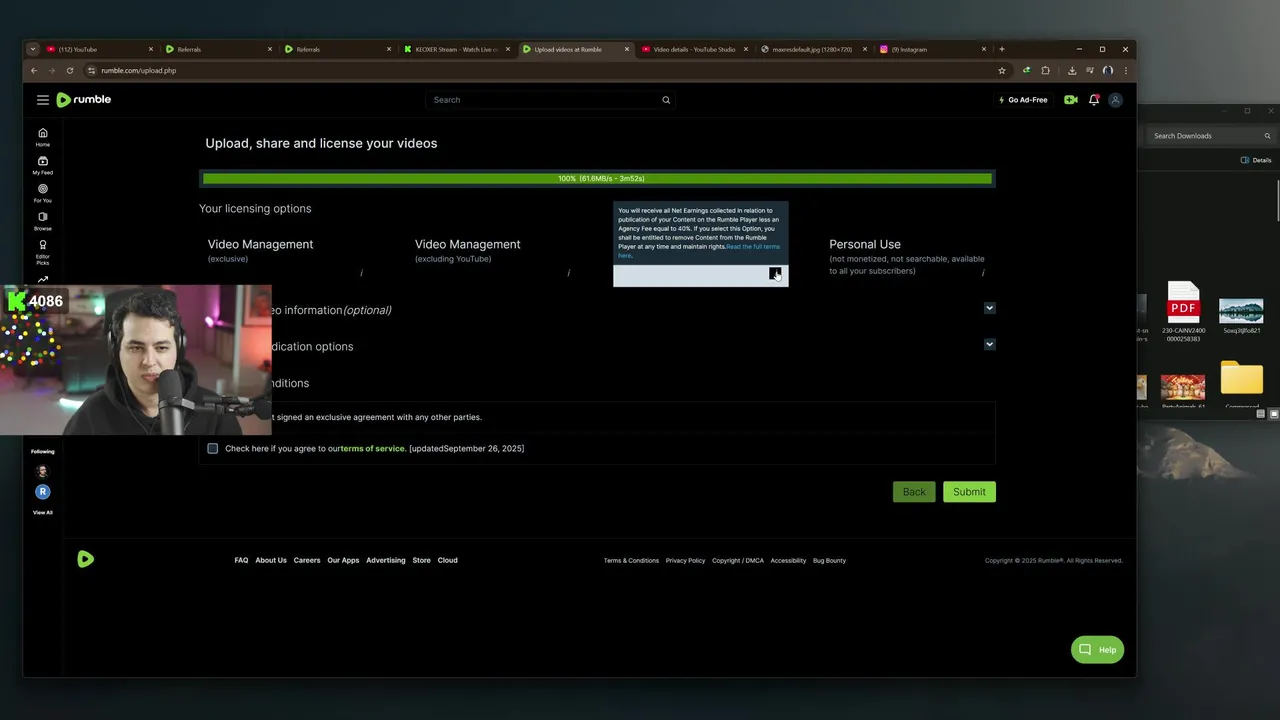The width and height of the screenshot is (1280, 720).
Task: Go back in browser history
Action: [x=34, y=71]
